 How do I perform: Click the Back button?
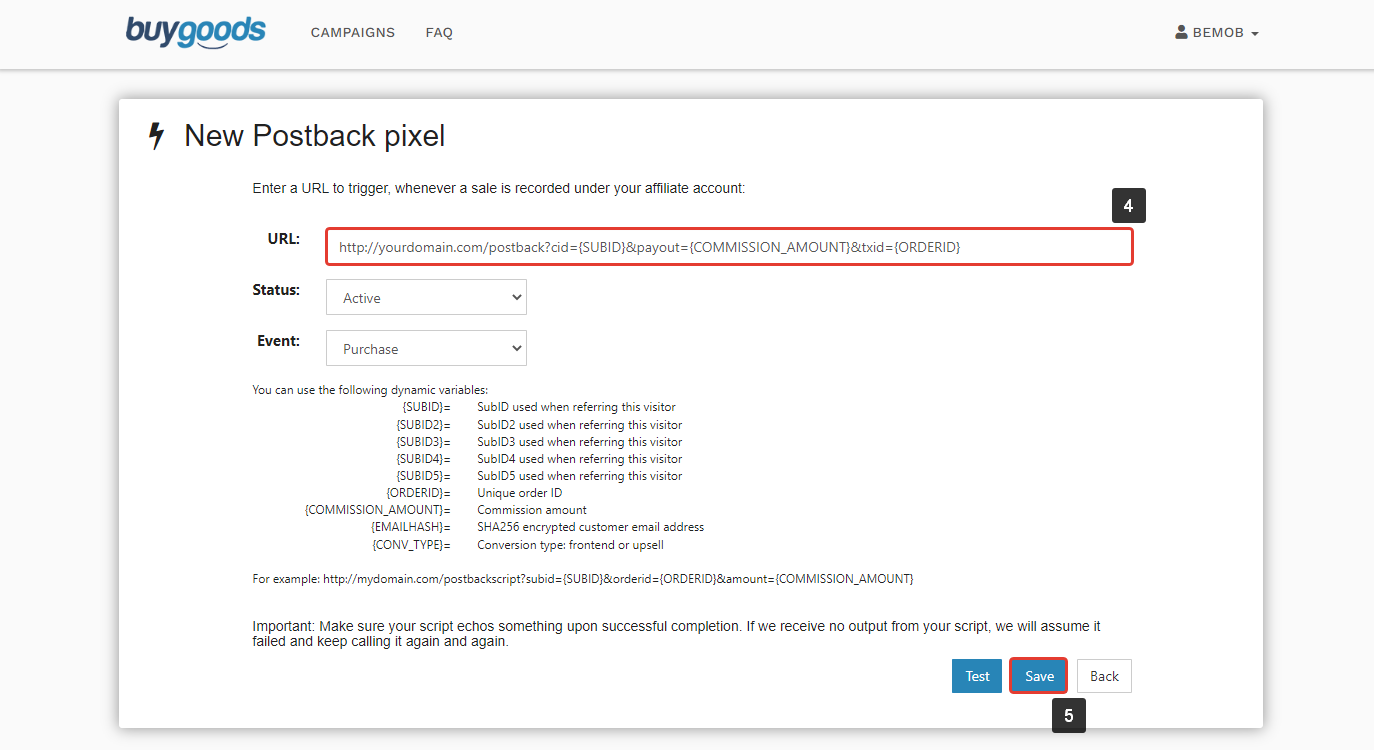(x=1104, y=675)
